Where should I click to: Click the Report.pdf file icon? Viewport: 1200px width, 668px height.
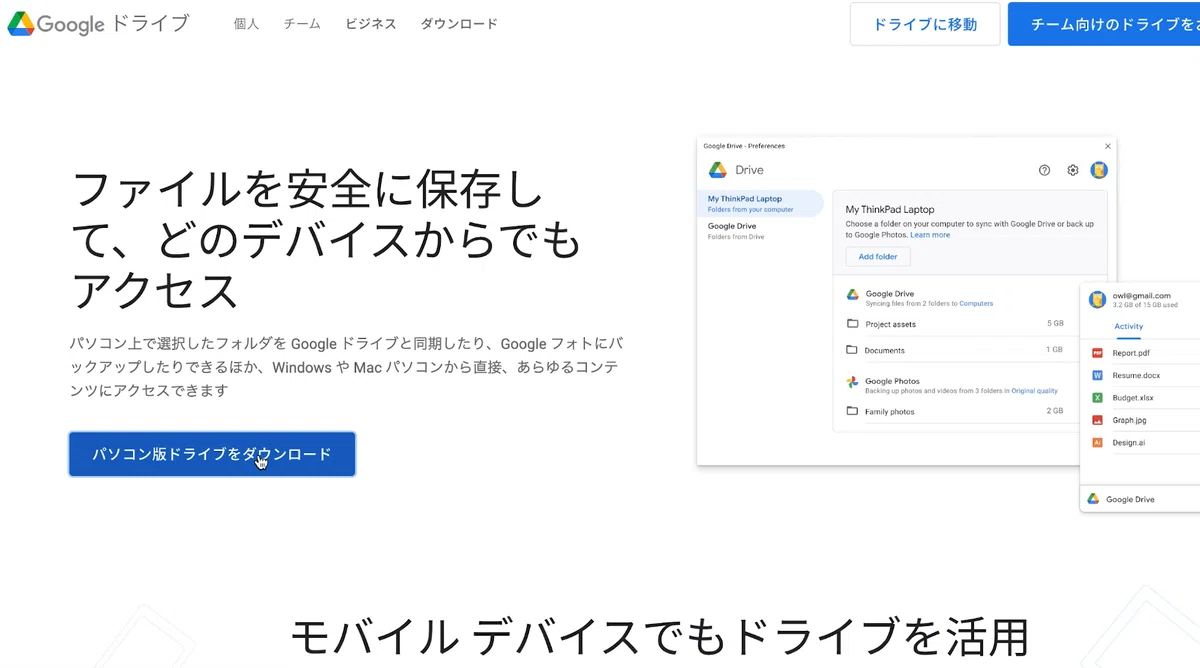pos(1097,353)
